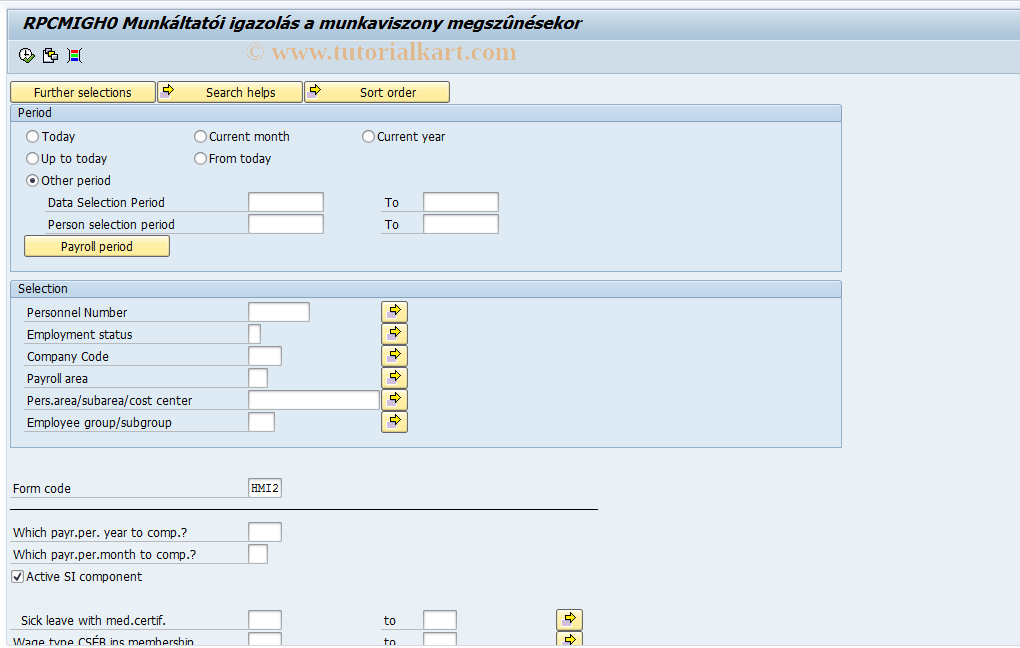The width and height of the screenshot is (1020, 648).
Task: Open the dynamic selections tool
Action: tap(73, 55)
